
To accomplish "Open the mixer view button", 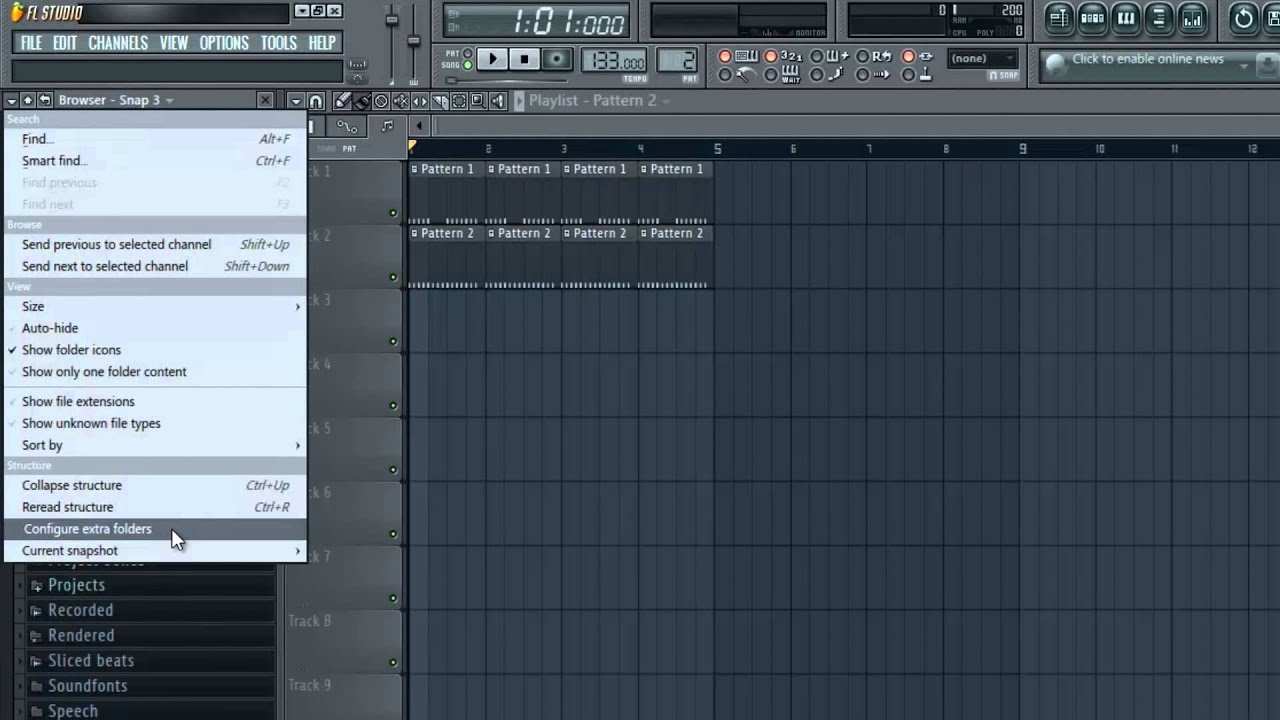I will pos(1192,17).
